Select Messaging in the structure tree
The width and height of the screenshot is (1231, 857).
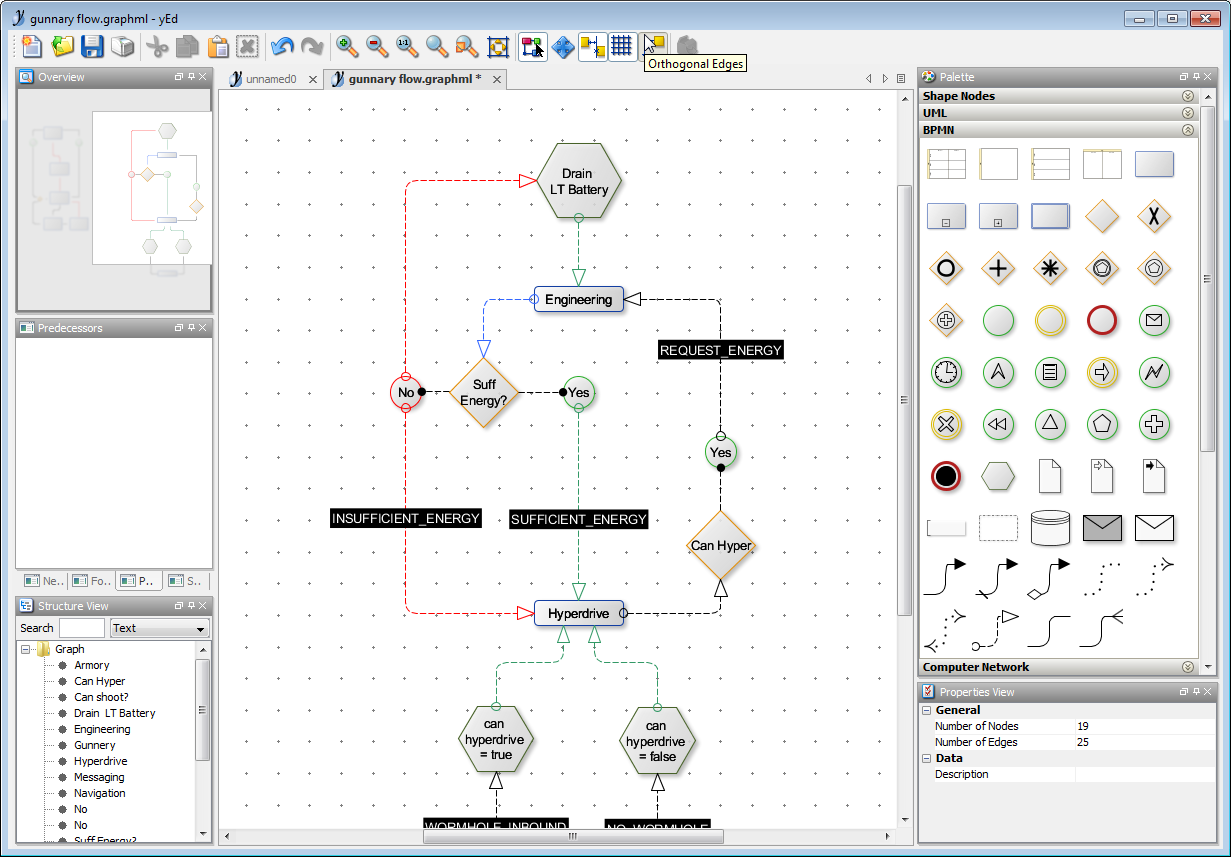point(99,777)
